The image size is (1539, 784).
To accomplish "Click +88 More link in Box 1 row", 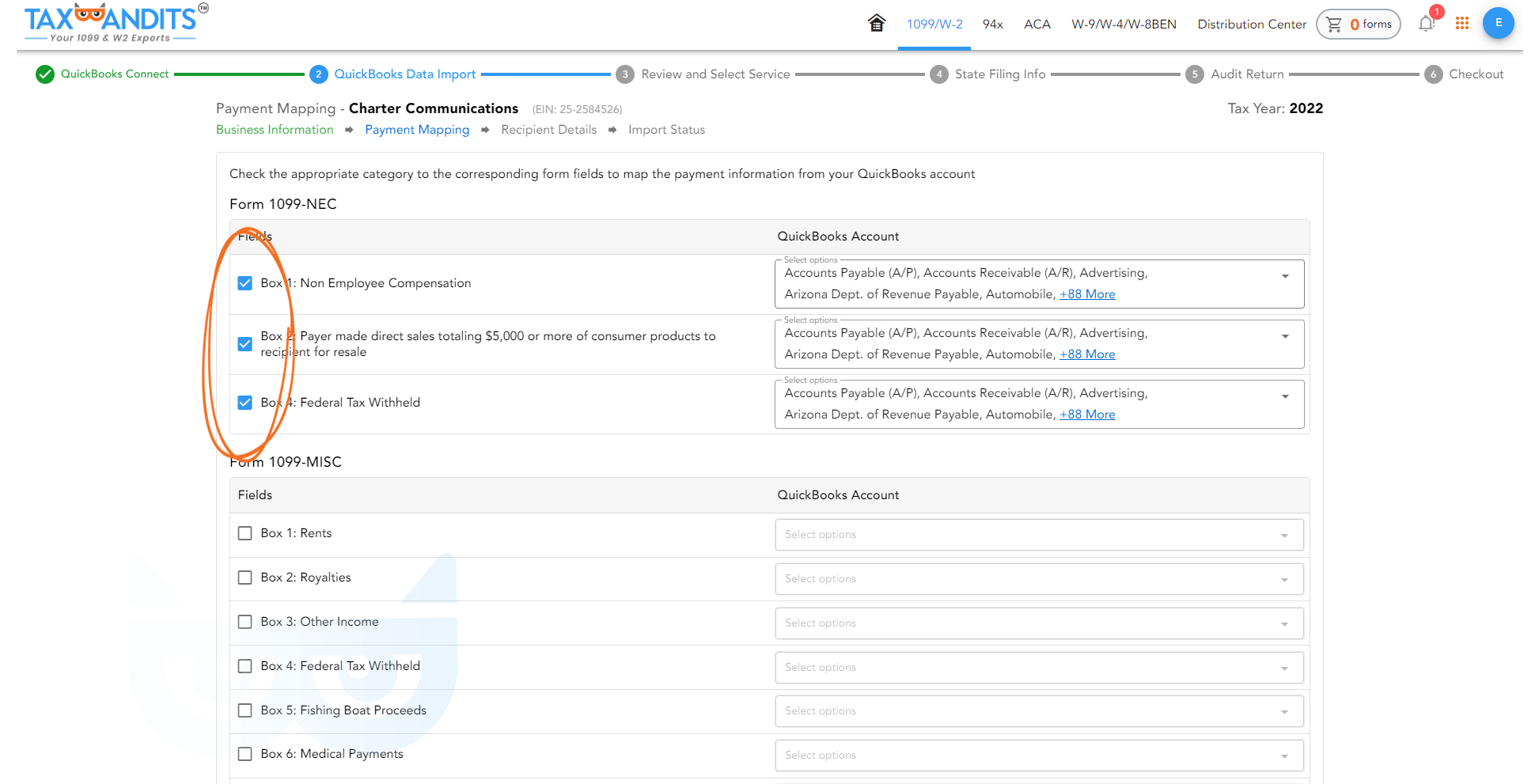I will click(1087, 294).
